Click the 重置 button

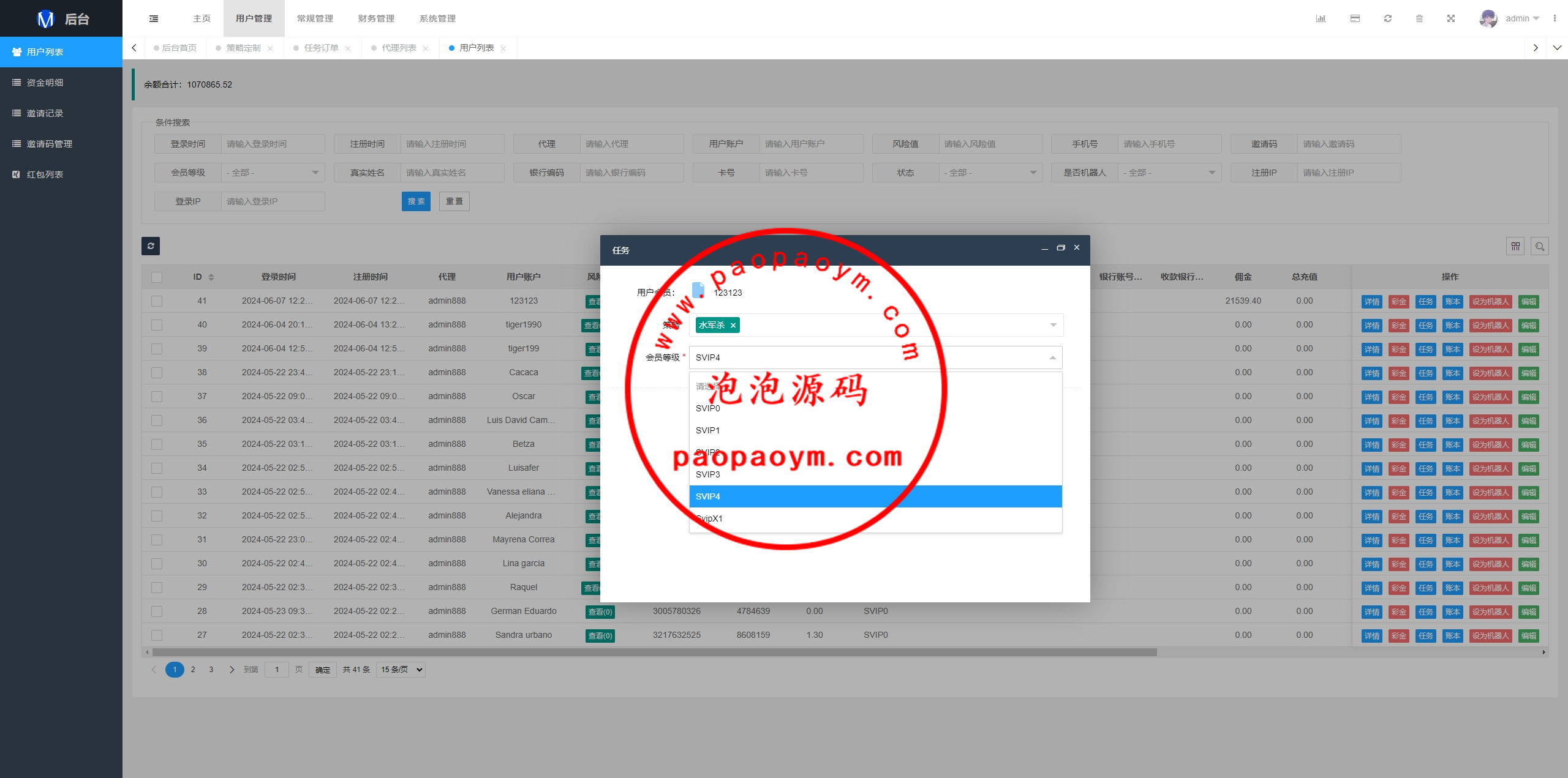[x=454, y=201]
